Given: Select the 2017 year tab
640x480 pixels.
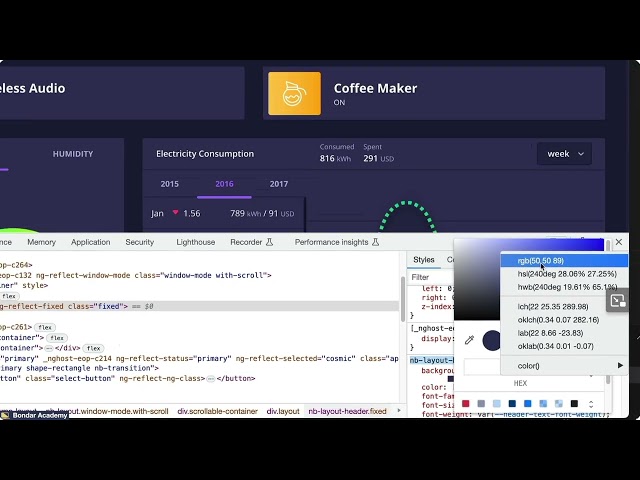Looking at the screenshot, I should tap(279, 184).
